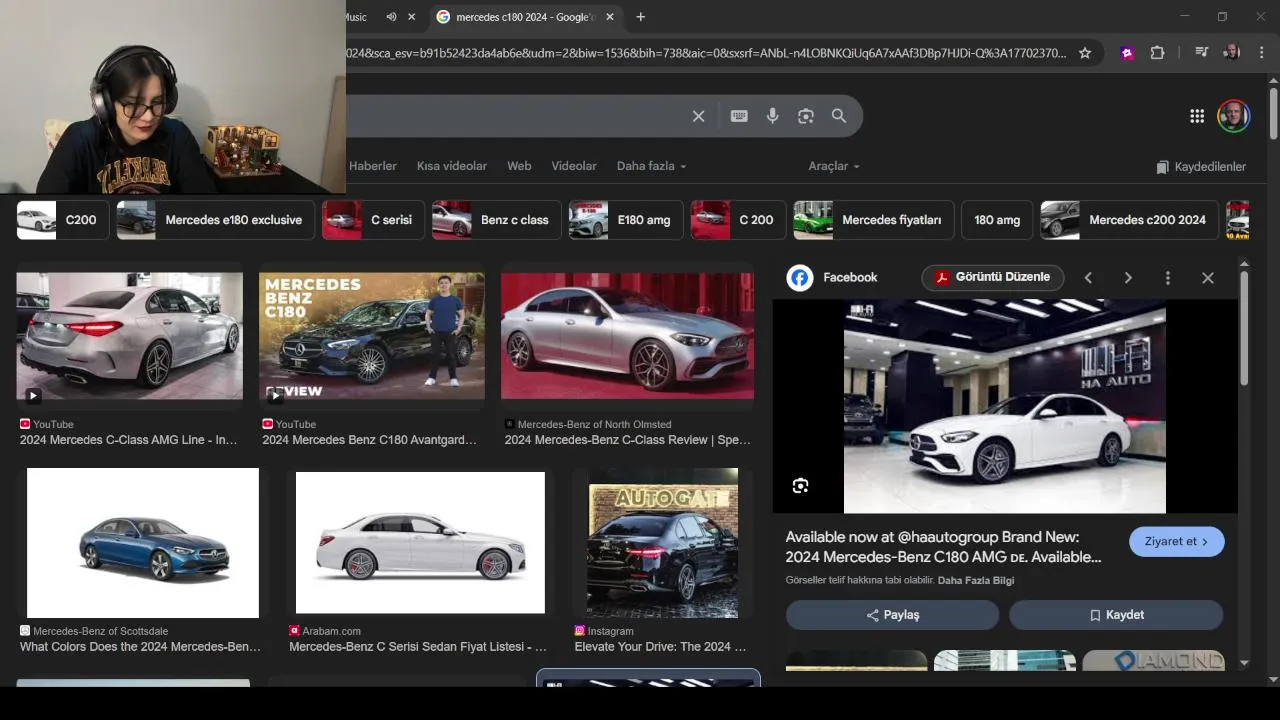Screen dimensions: 1280x720
Task: Open 2024 Mercedes C-Class AMG Line thumbnail
Action: click(x=129, y=336)
